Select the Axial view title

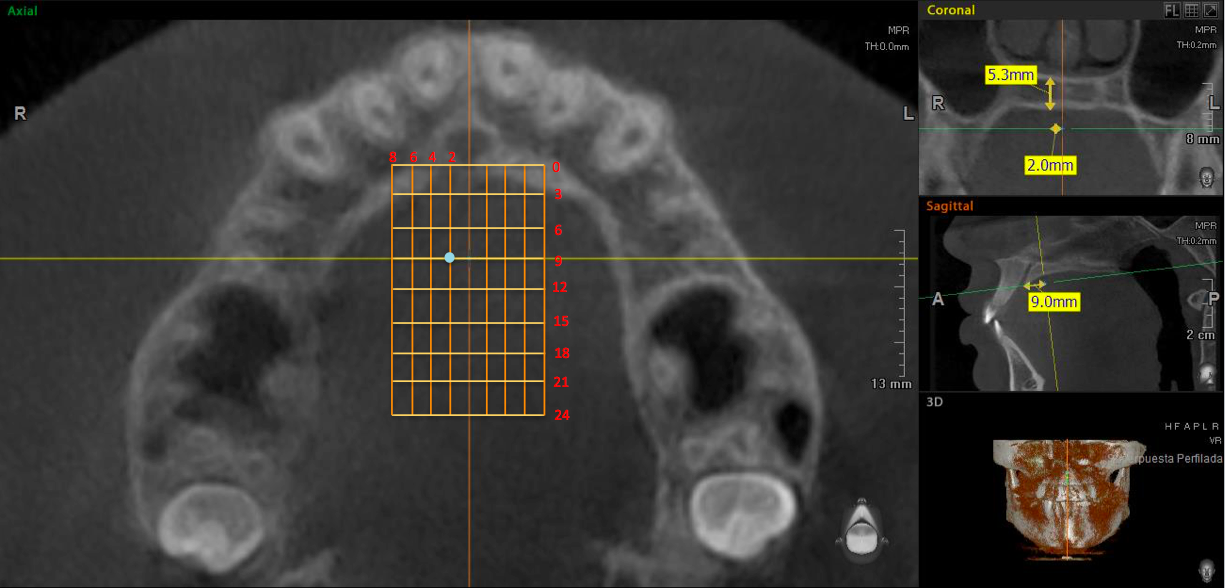pos(21,9)
